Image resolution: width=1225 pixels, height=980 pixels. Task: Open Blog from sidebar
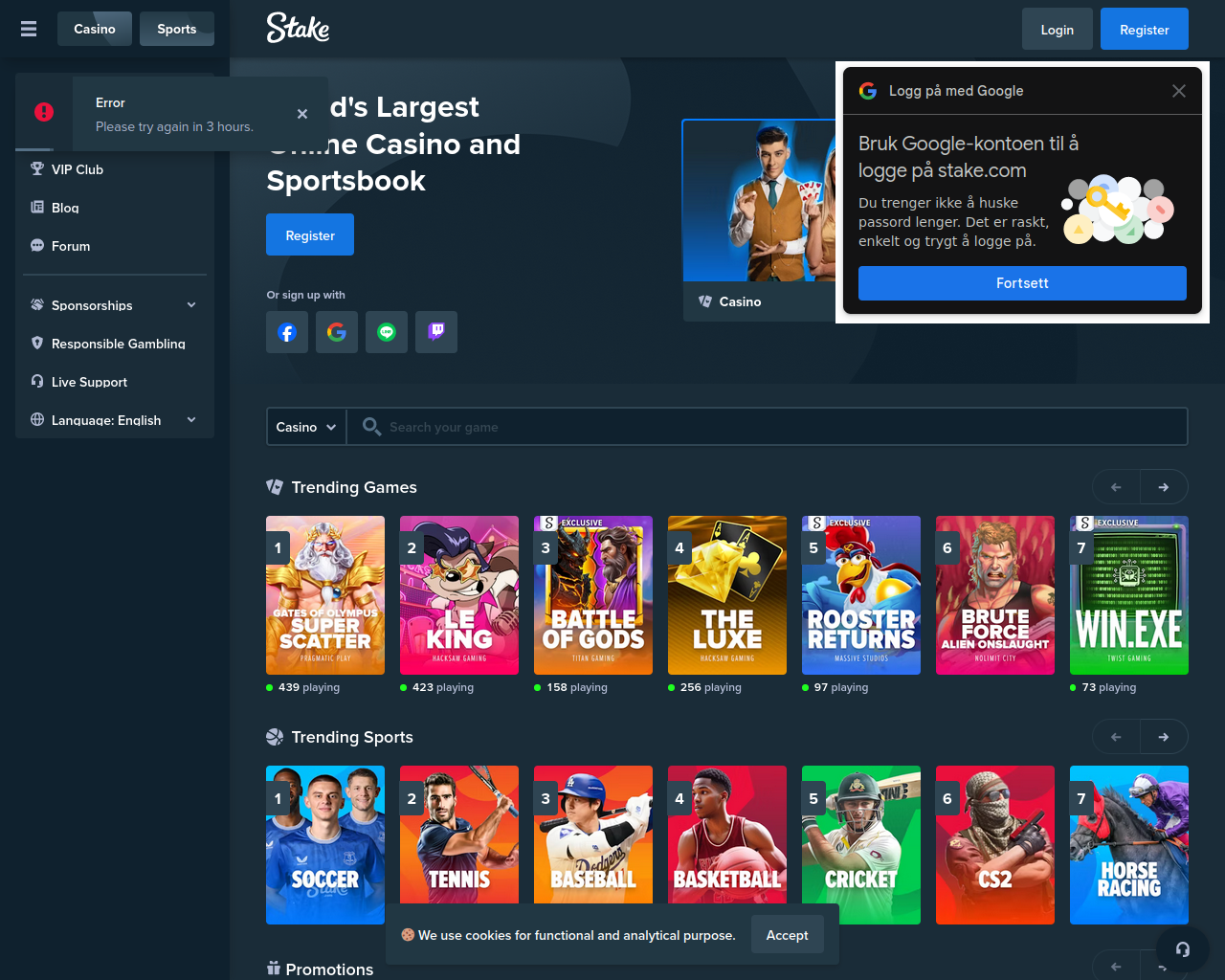[x=115, y=208]
